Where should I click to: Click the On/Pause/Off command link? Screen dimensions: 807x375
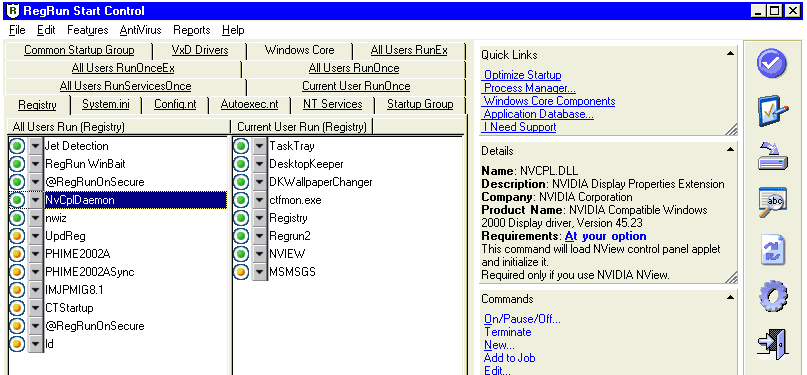tap(522, 319)
